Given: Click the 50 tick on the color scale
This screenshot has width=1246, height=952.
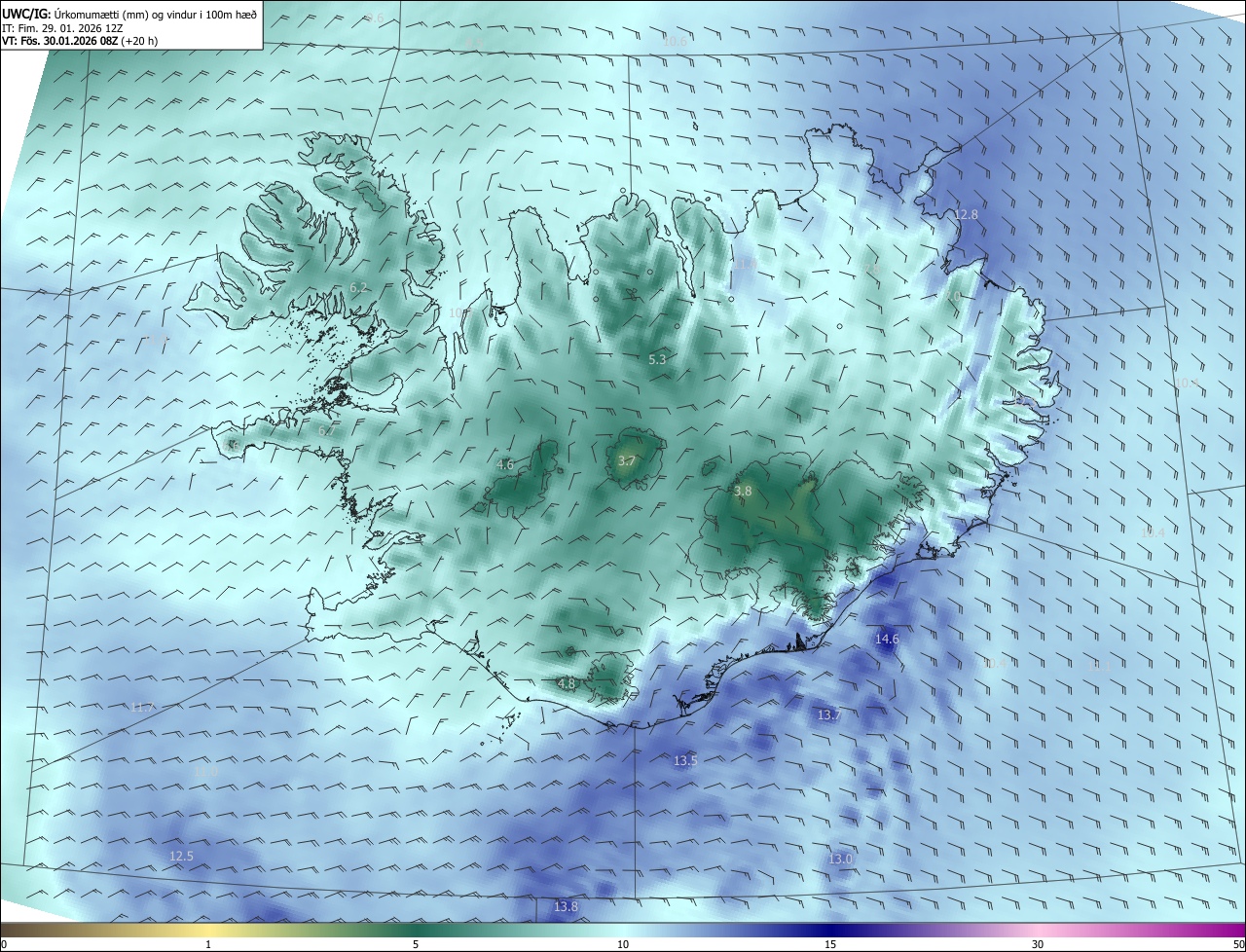Looking at the screenshot, I should (1238, 944).
